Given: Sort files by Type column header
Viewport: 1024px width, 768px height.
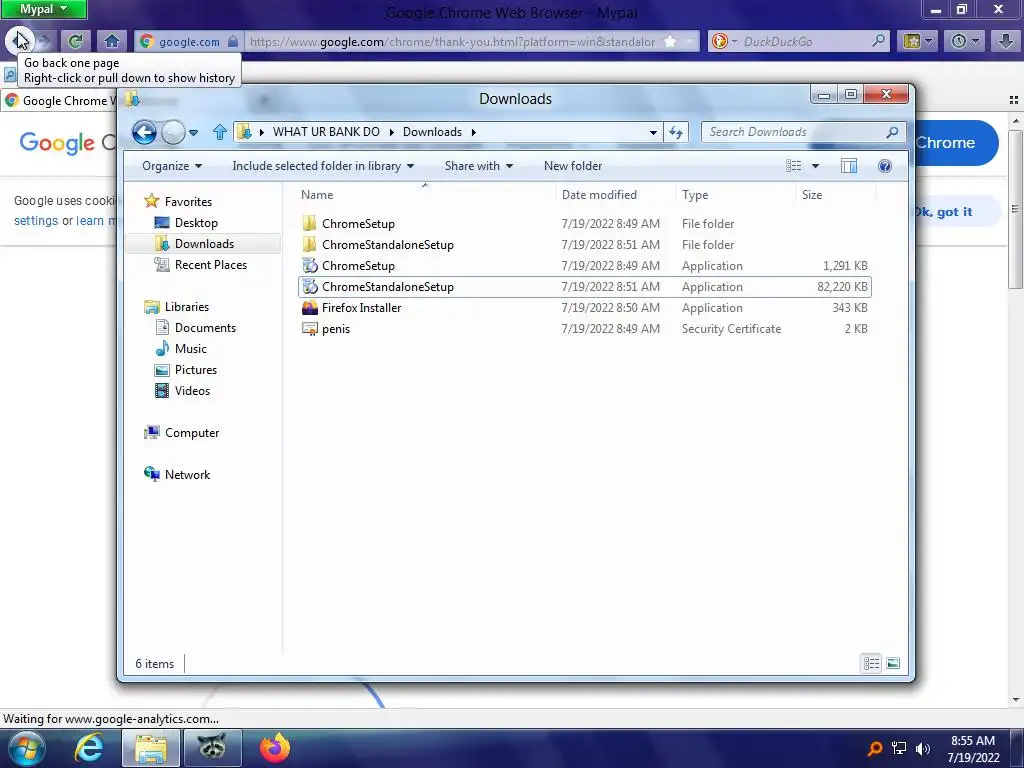Looking at the screenshot, I should (695, 195).
